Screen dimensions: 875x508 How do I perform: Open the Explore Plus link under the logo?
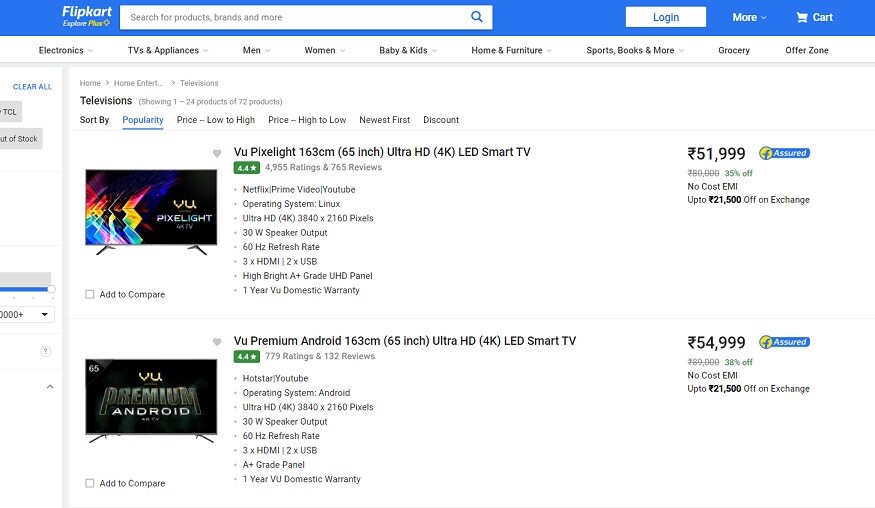86,23
